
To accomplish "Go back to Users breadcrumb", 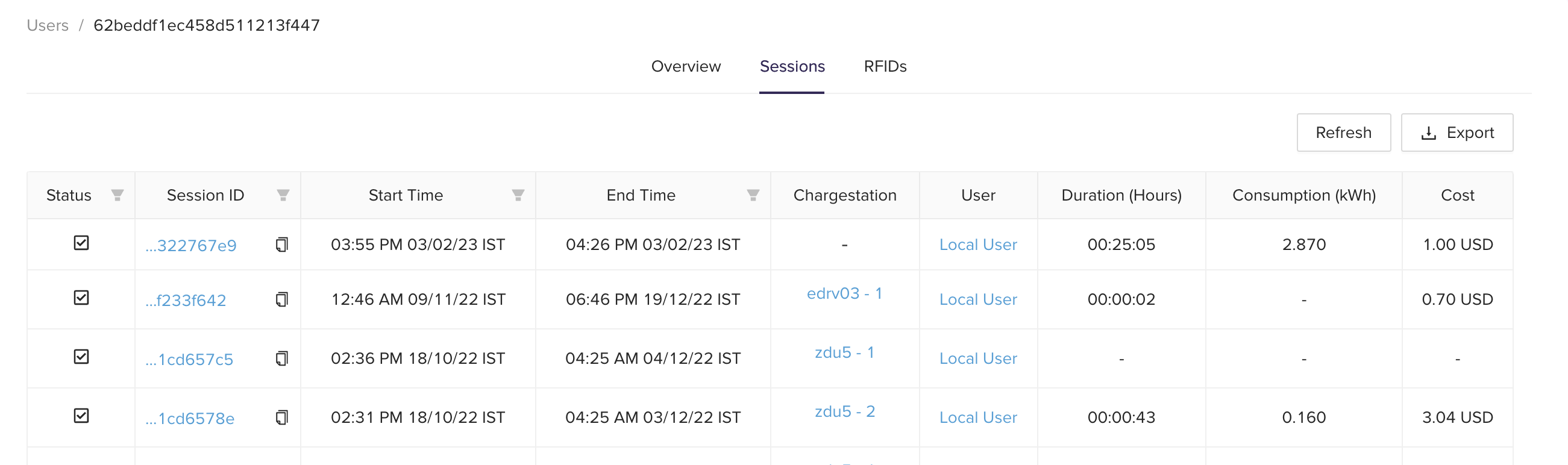I will [x=48, y=25].
